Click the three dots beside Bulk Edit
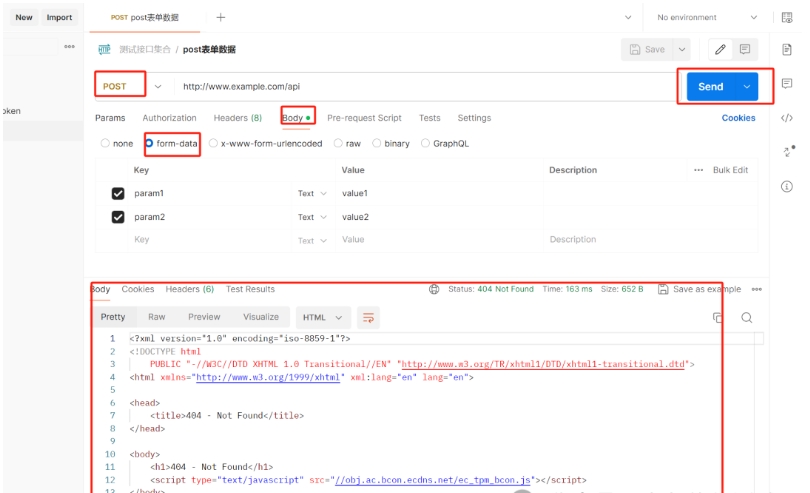Image resolution: width=810 pixels, height=493 pixels. click(698, 170)
